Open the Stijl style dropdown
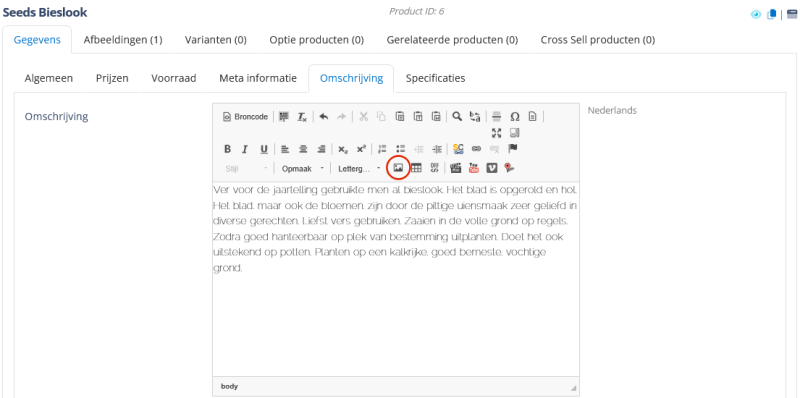The image size is (800, 398). click(x=246, y=168)
